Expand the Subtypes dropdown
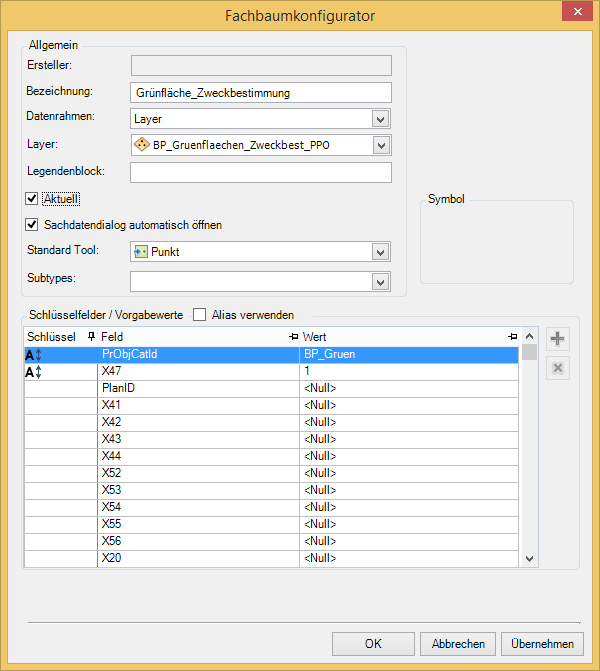 380,282
